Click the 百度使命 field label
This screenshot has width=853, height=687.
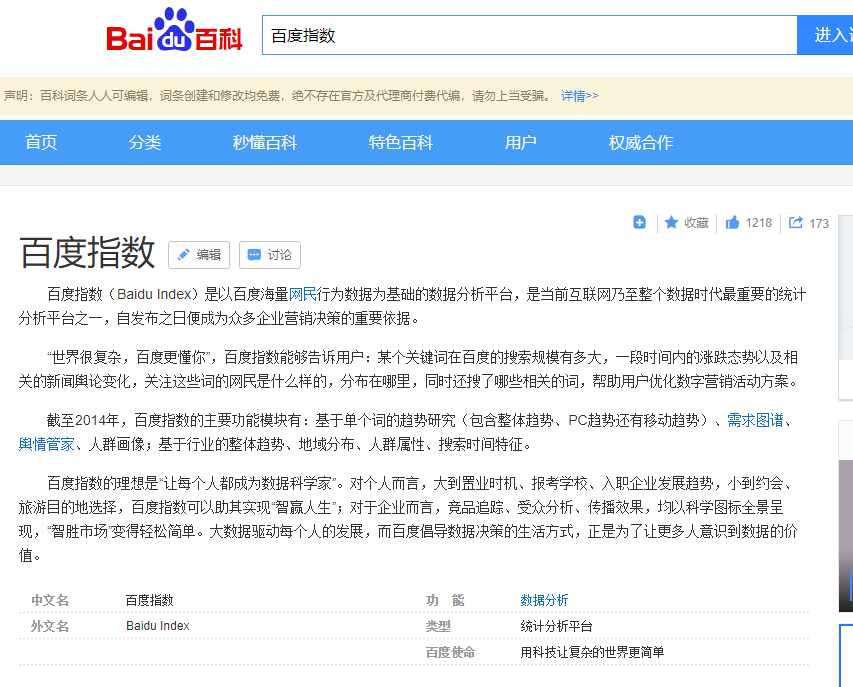coord(450,652)
